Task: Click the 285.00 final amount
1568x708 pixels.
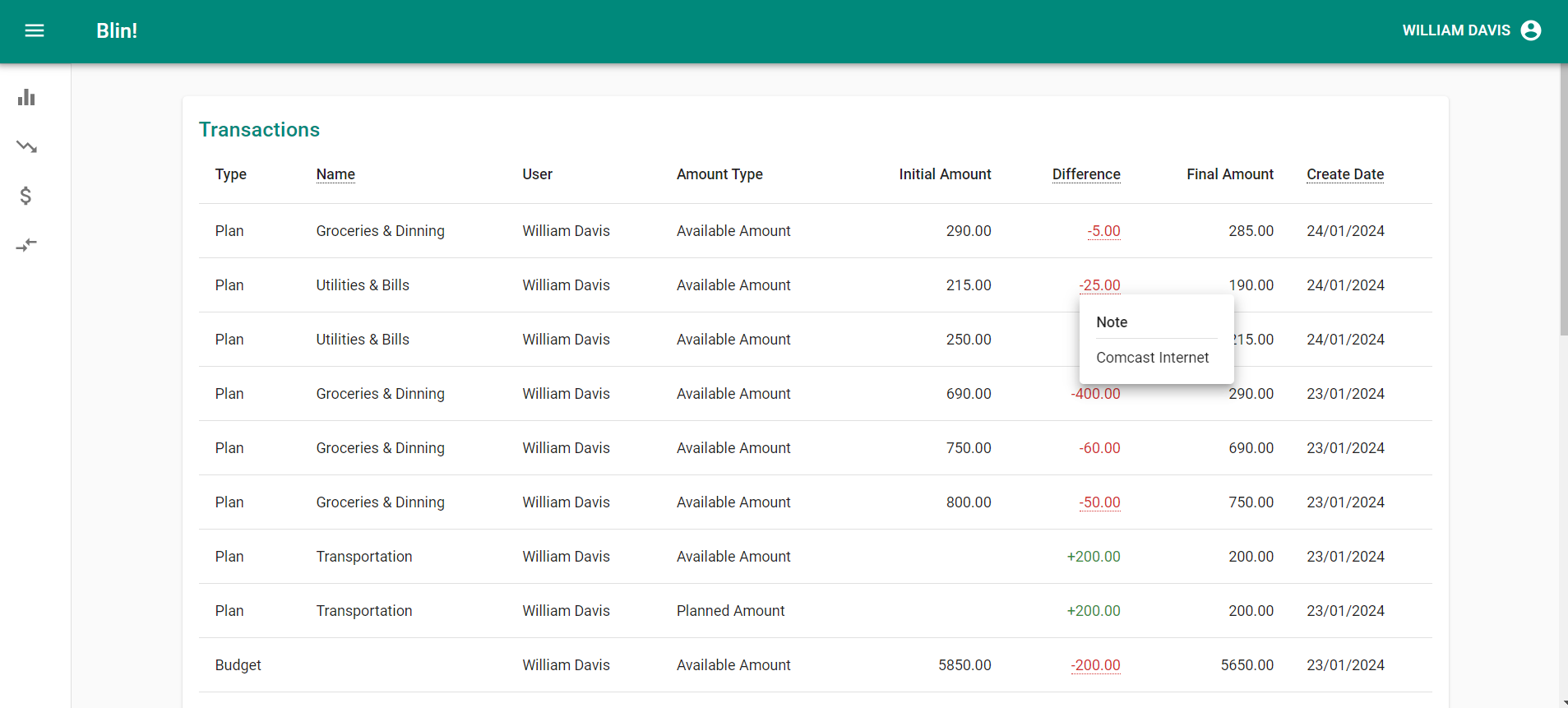Action: point(1251,231)
